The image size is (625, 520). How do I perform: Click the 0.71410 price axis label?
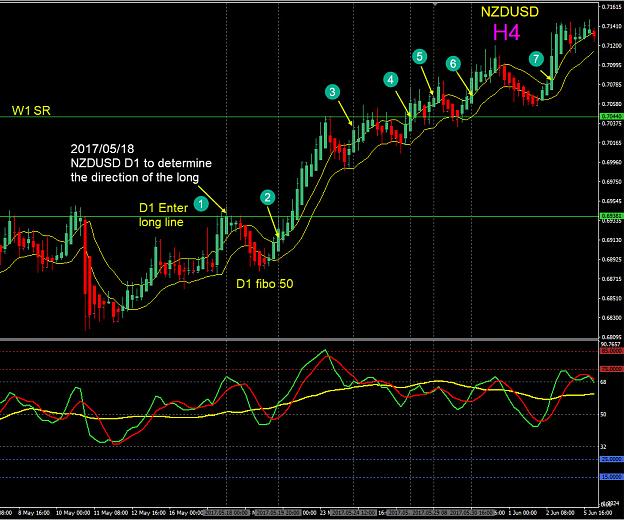point(611,26)
